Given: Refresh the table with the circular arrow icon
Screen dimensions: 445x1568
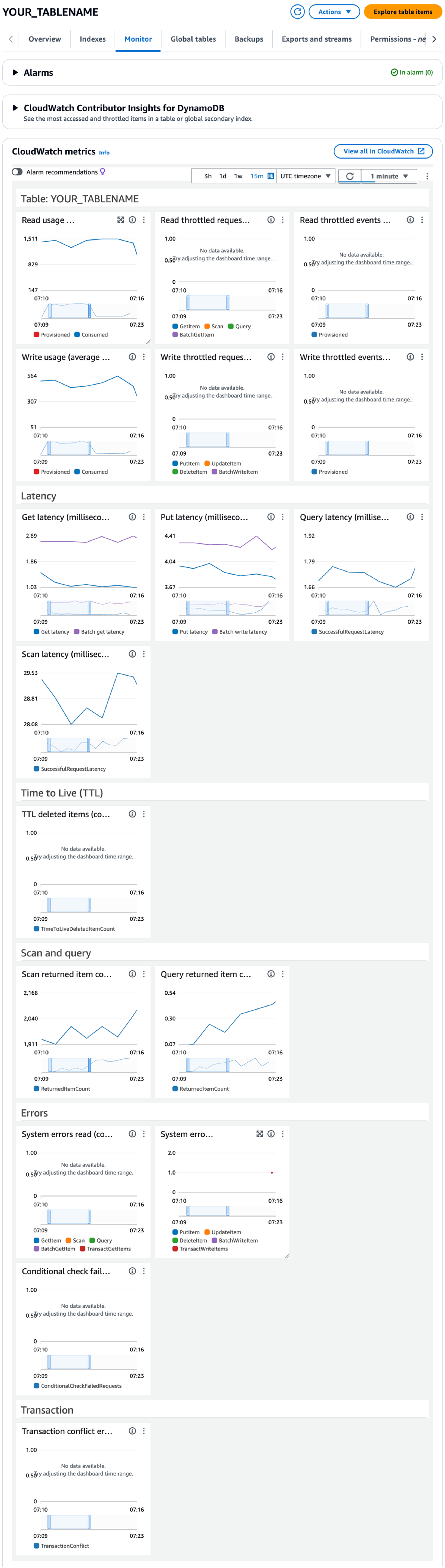Looking at the screenshot, I should [297, 12].
